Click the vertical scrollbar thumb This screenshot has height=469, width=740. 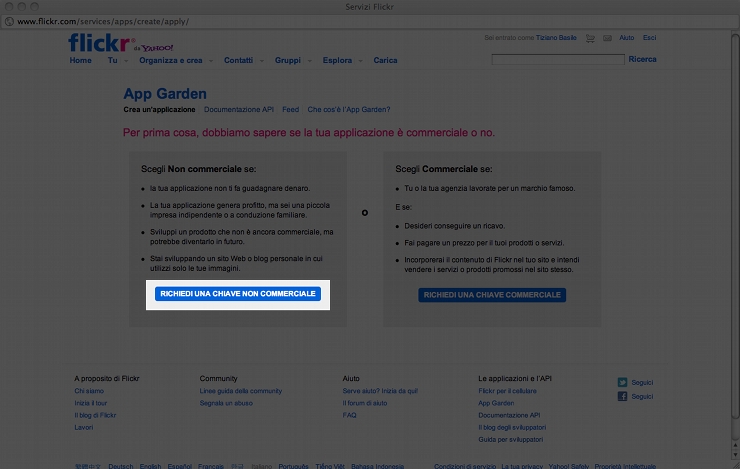coord(735,226)
